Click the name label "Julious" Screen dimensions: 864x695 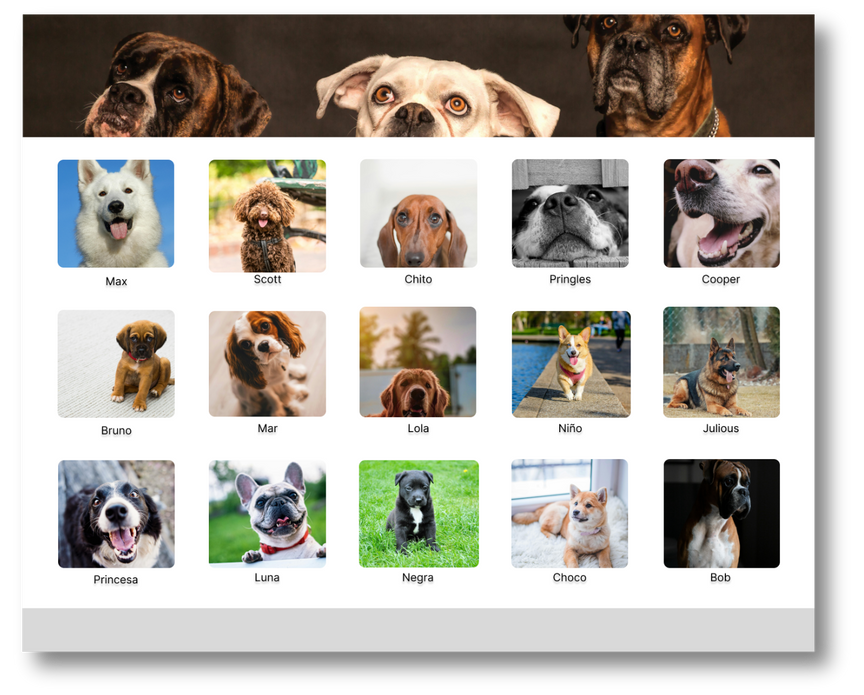click(721, 428)
